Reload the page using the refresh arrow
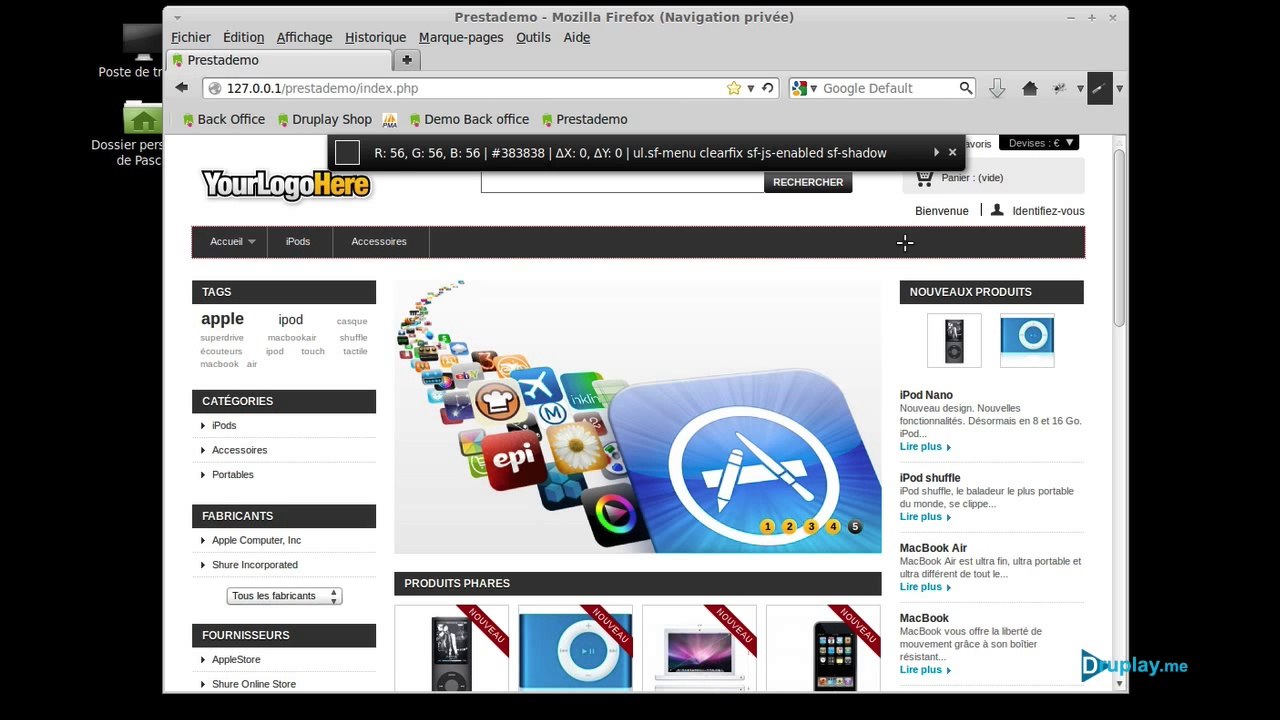1280x720 pixels. (767, 88)
